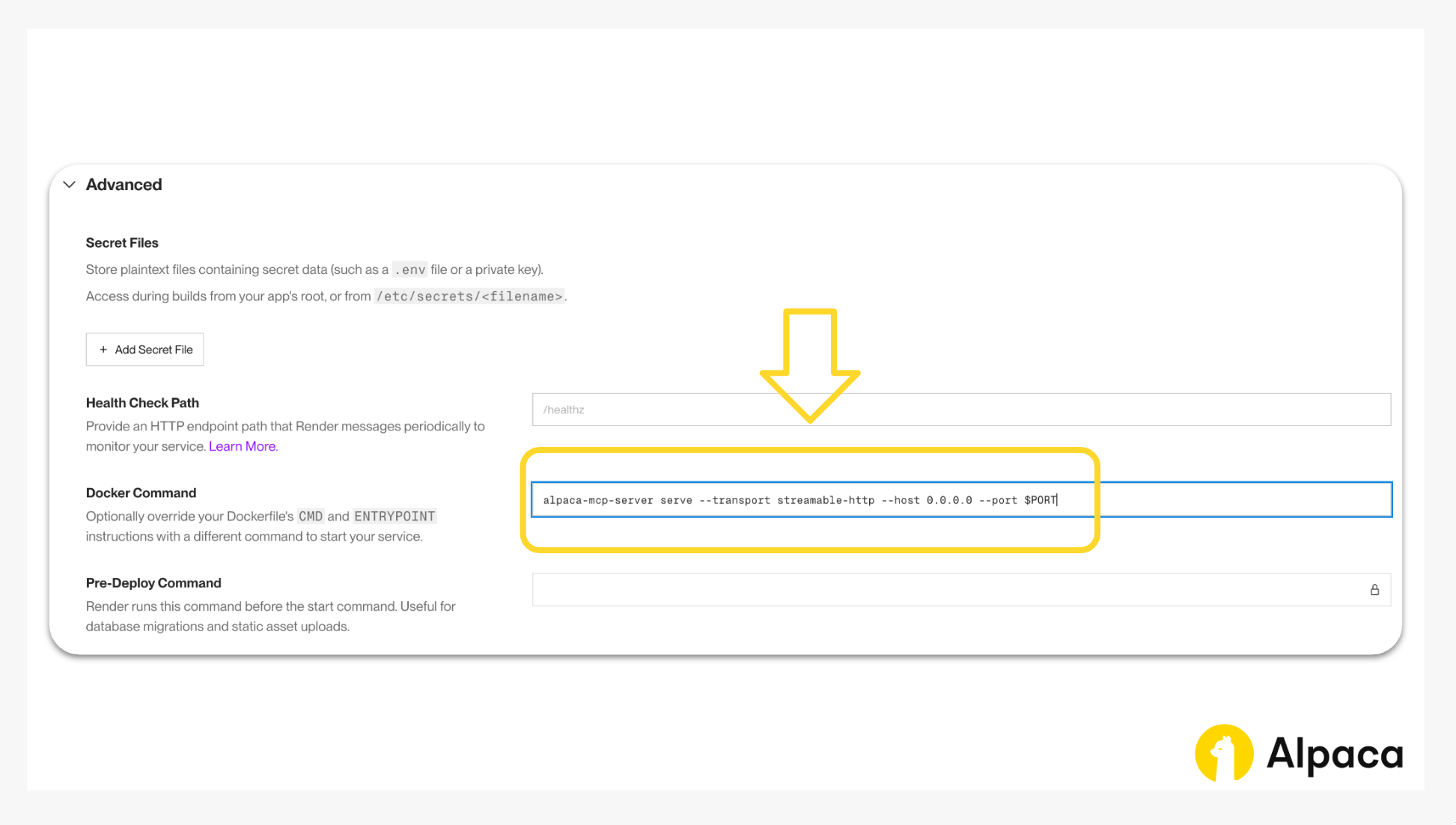Click the Alpaca brand name text
The width and height of the screenshot is (1456, 825).
coord(1335,753)
